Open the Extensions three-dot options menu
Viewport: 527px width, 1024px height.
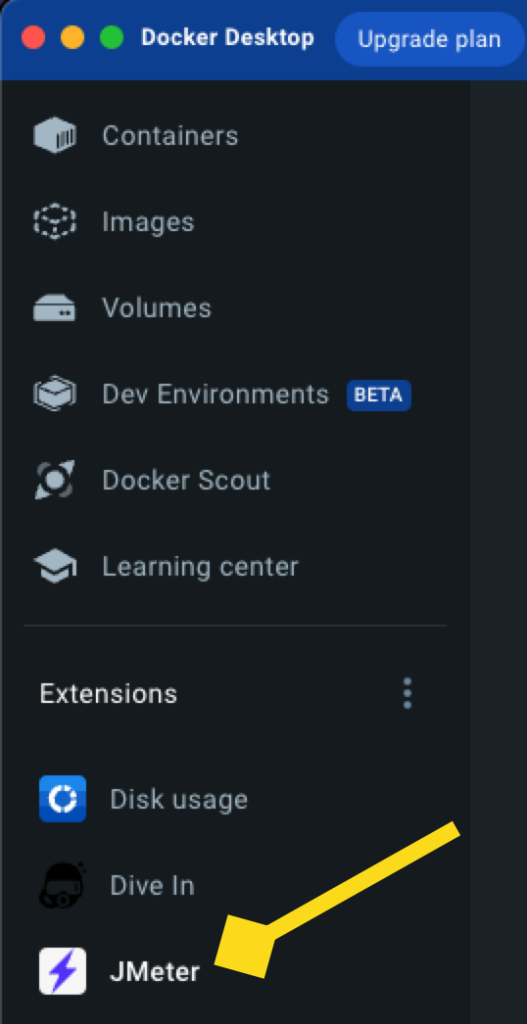pyautogui.click(x=407, y=694)
